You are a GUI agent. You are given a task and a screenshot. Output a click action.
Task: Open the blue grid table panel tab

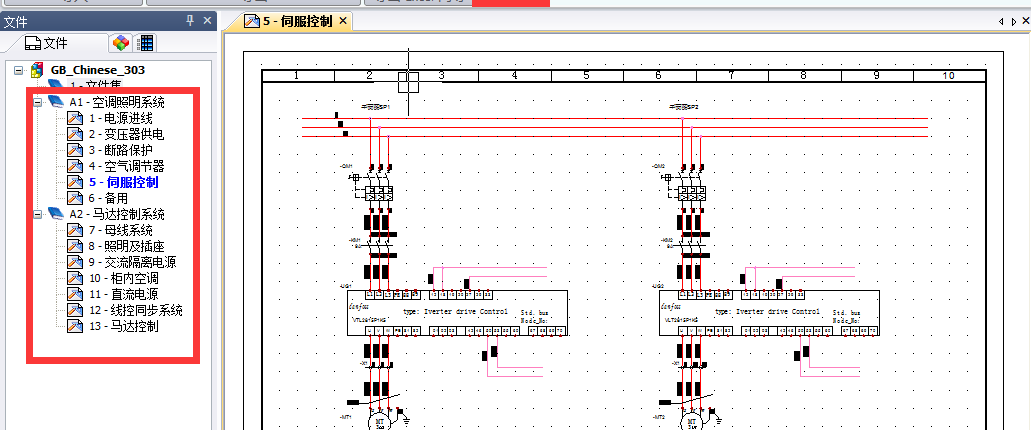tap(145, 43)
